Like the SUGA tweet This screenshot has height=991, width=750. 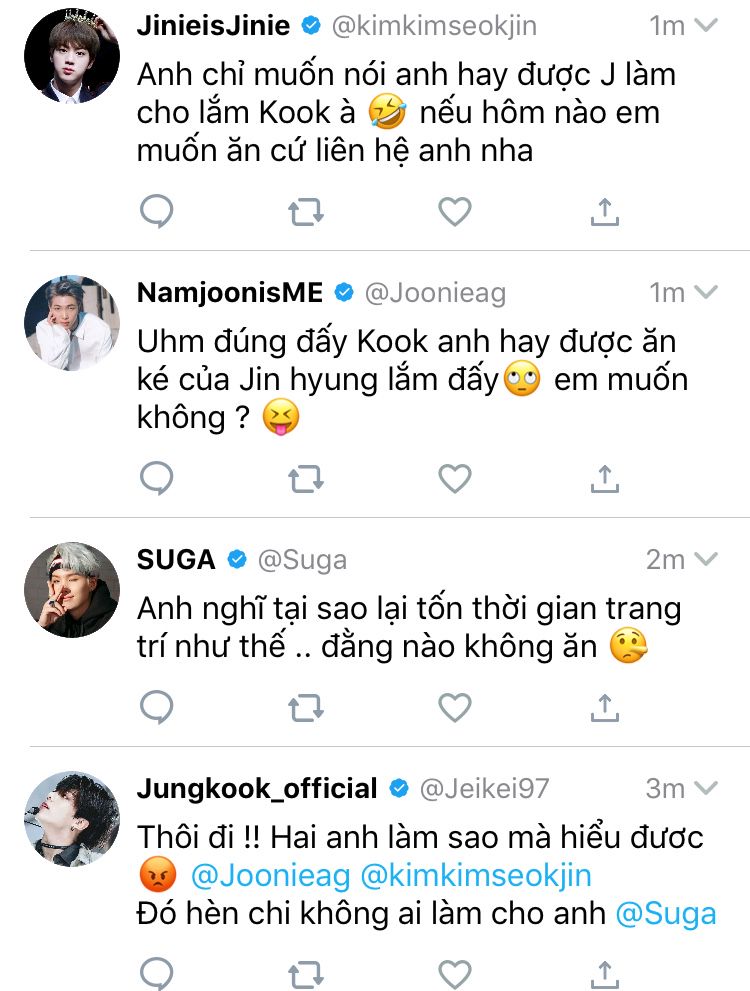[455, 708]
